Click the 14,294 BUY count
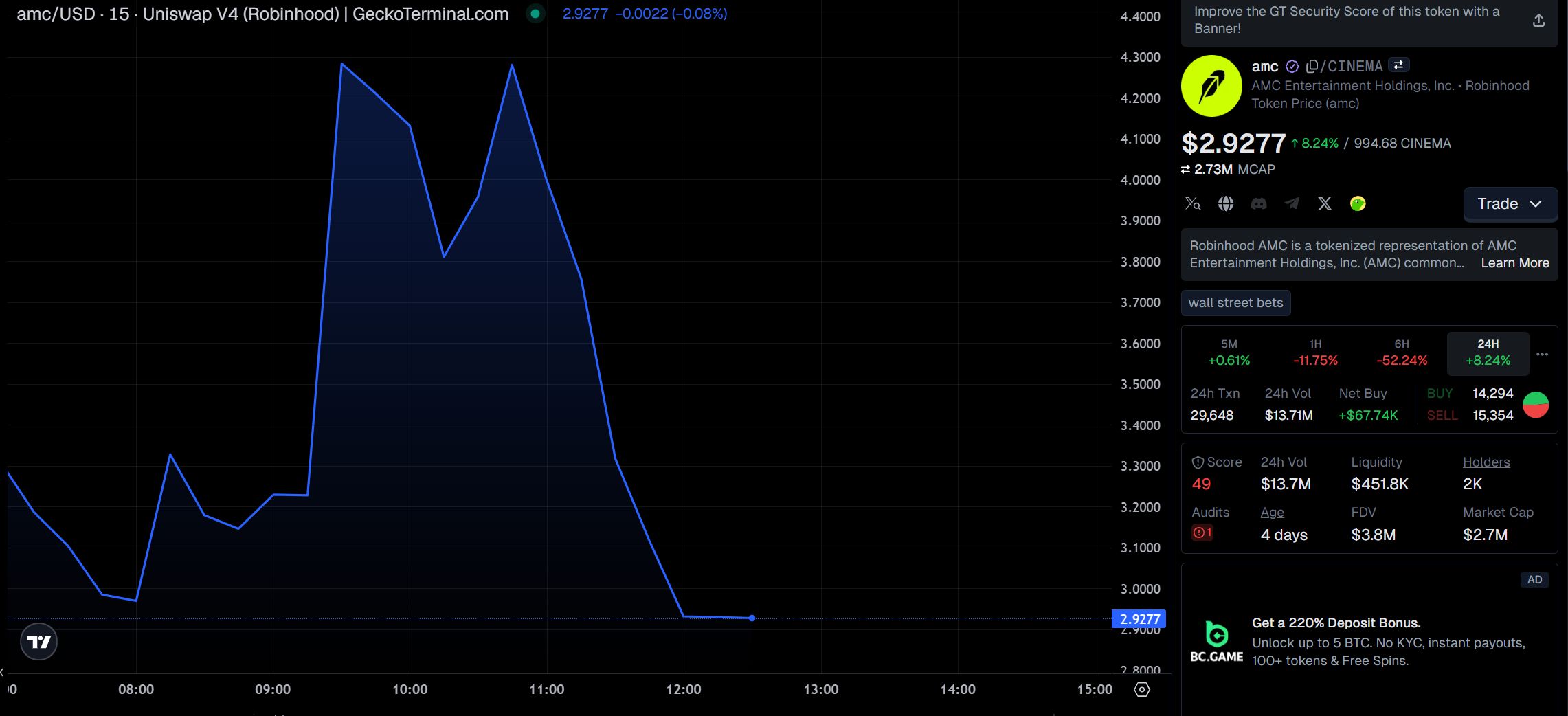 point(1492,394)
